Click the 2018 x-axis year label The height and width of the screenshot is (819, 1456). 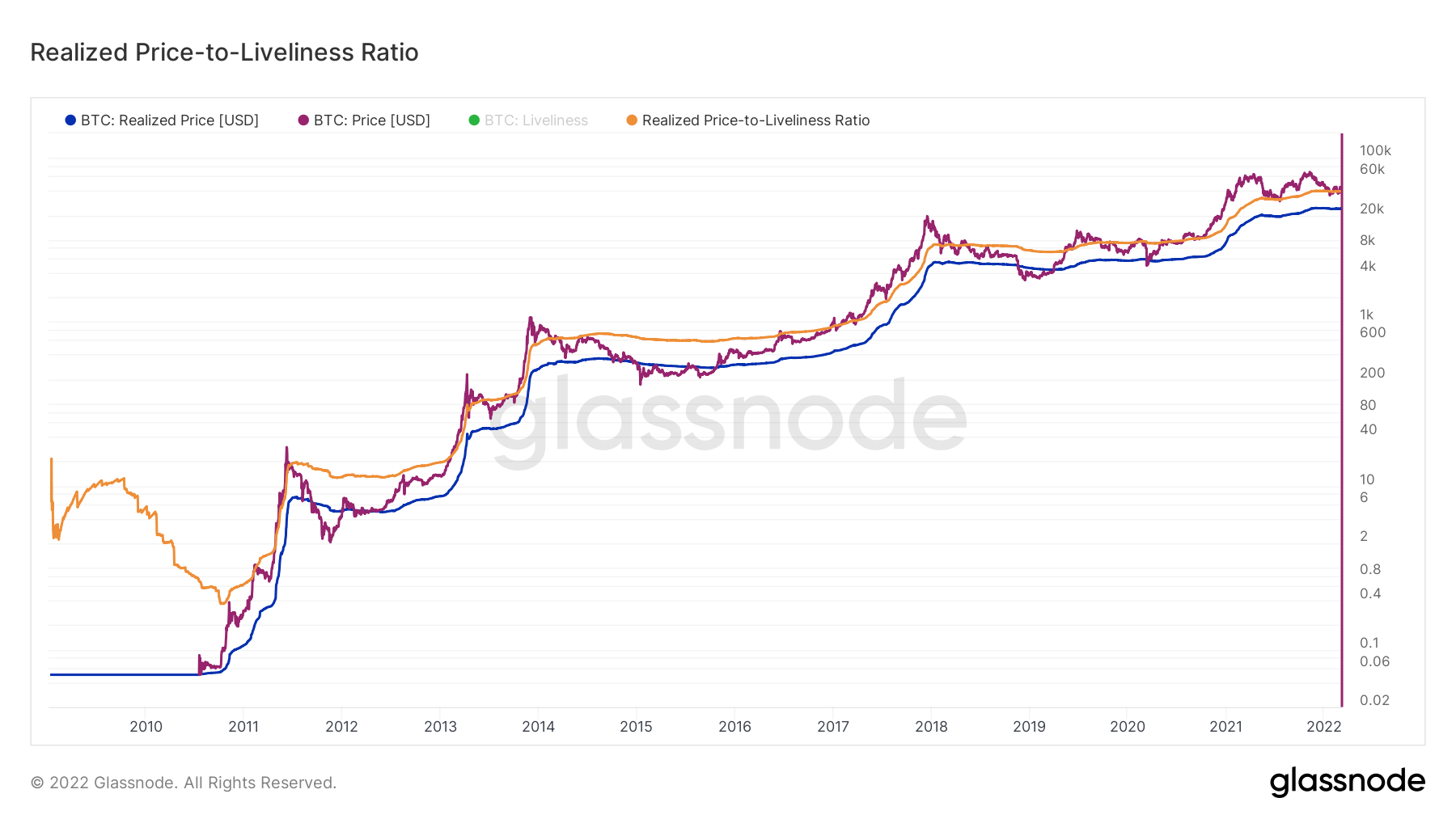(x=931, y=727)
